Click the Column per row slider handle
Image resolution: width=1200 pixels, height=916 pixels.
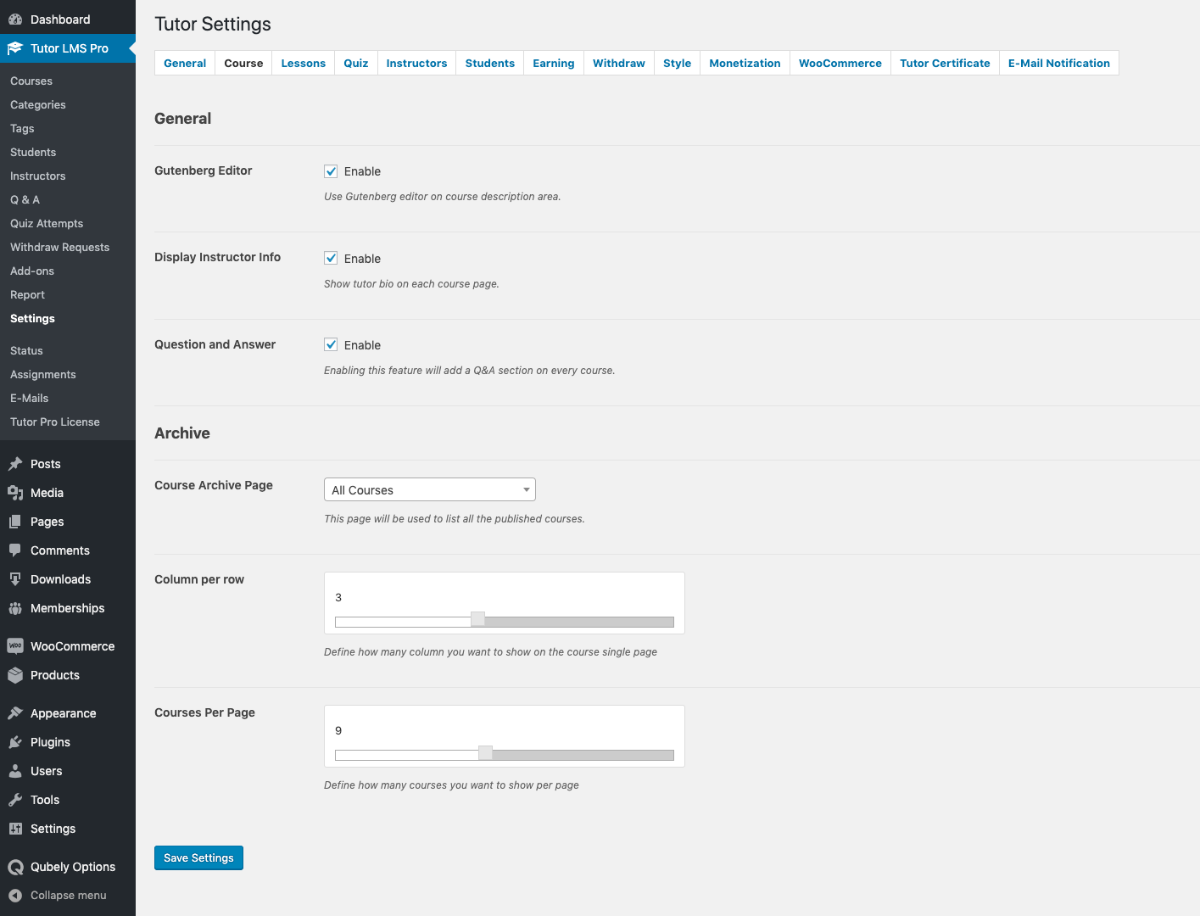coord(478,619)
